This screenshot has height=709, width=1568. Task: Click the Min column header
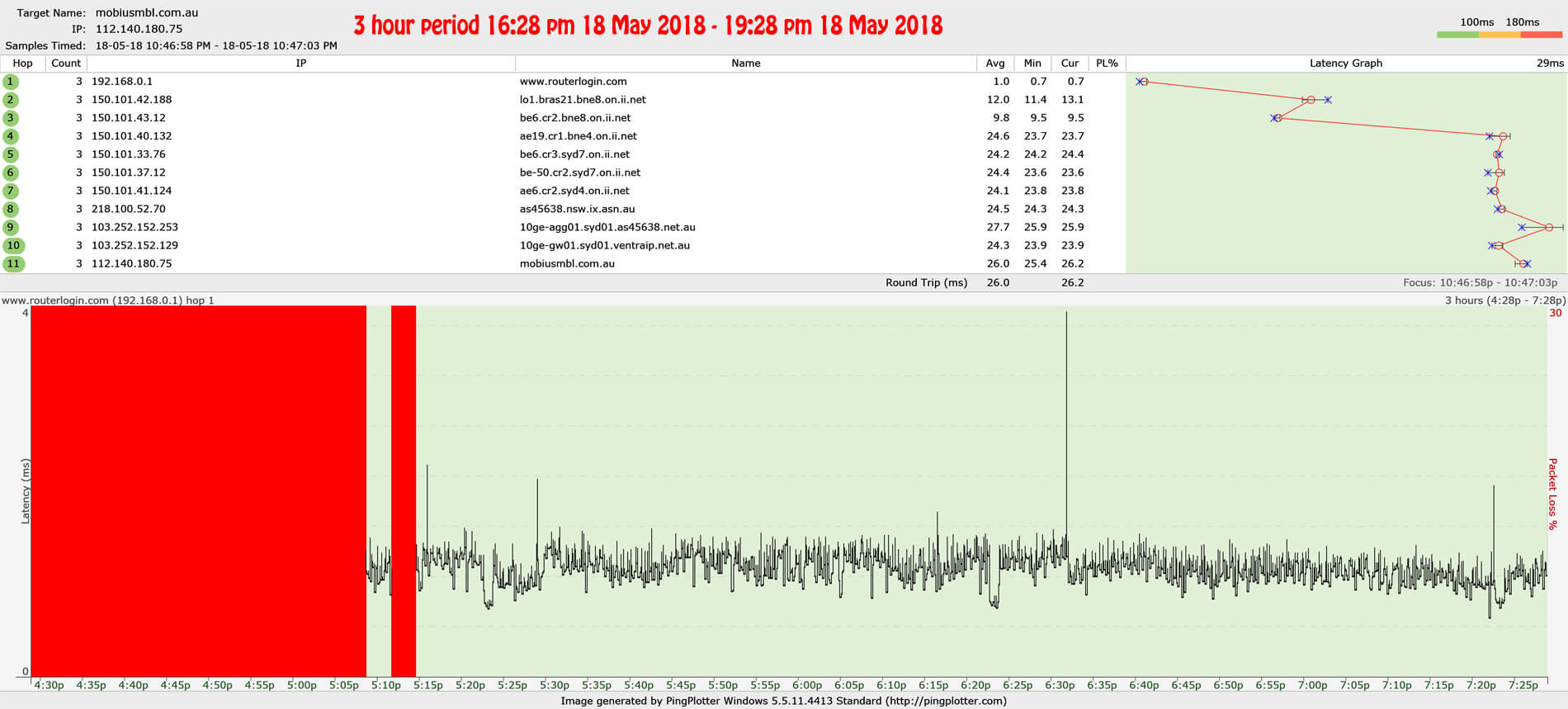point(1032,64)
